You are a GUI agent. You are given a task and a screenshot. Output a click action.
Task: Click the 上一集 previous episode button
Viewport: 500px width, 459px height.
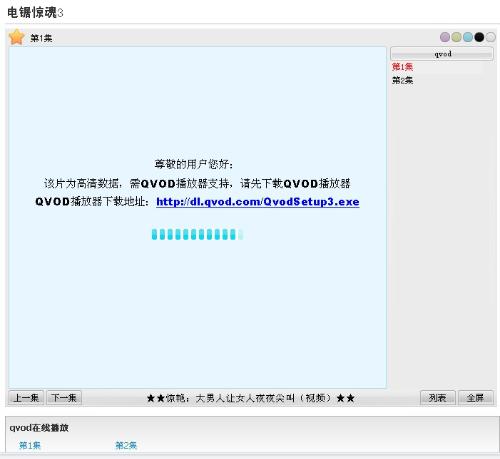[x=26, y=398]
